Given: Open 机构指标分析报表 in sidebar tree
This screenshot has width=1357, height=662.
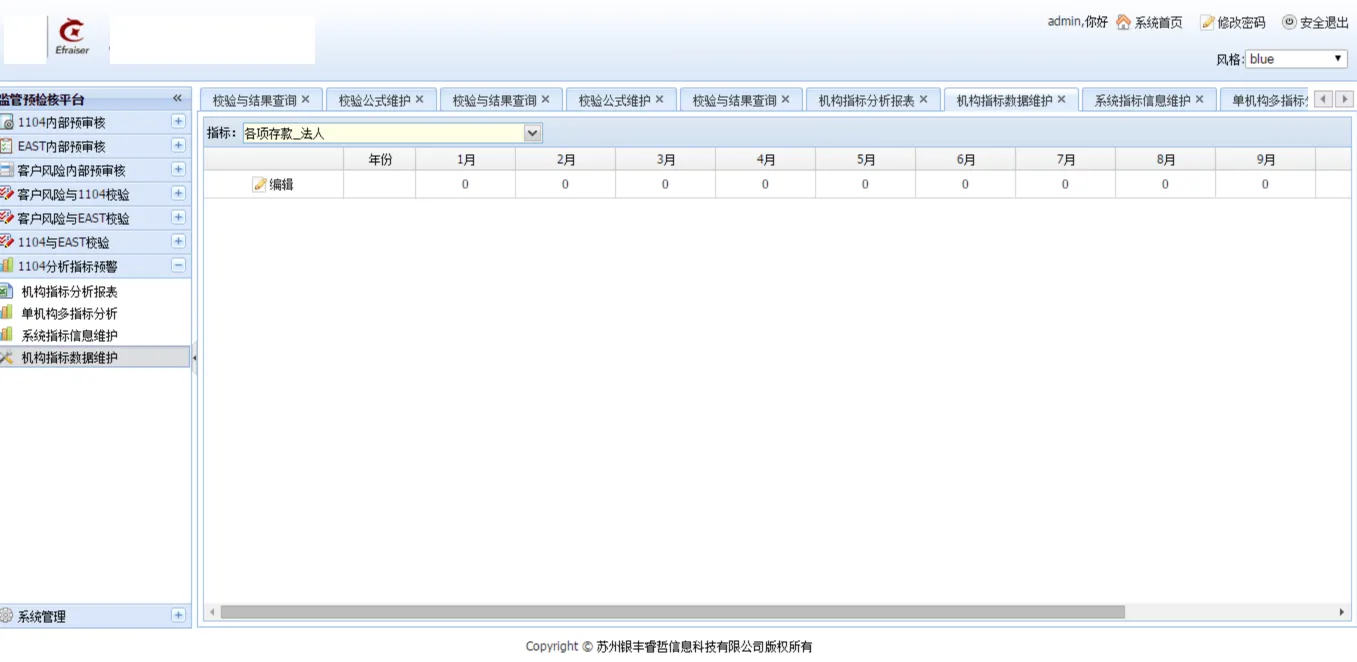Looking at the screenshot, I should (69, 292).
